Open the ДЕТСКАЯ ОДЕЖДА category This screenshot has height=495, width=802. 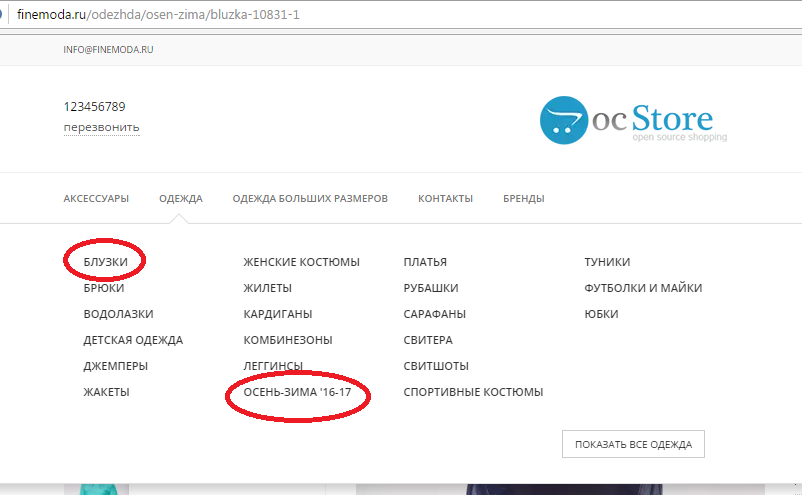133,340
